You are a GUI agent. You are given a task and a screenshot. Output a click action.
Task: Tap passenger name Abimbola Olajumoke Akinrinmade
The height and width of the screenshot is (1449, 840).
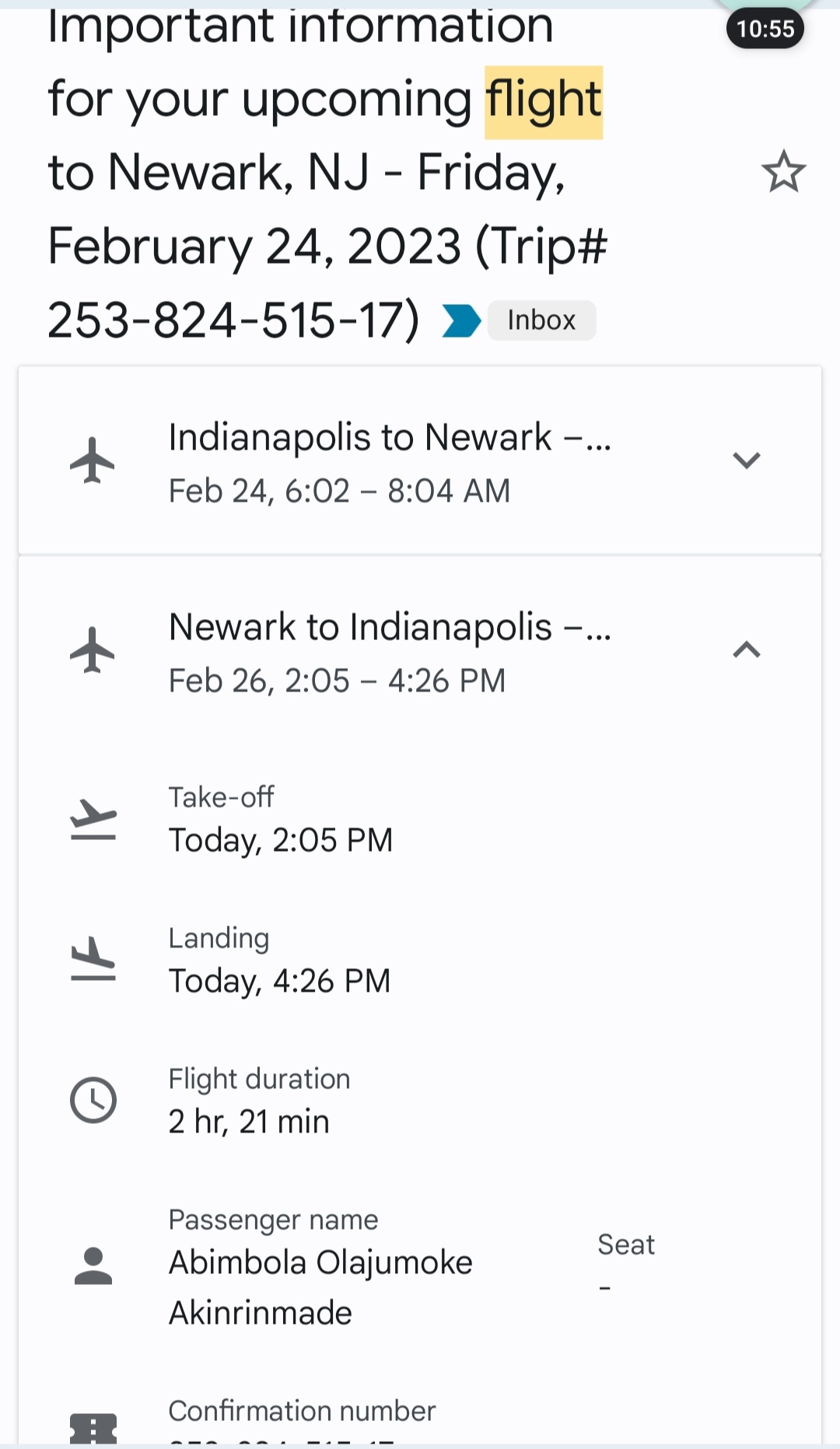320,1287
